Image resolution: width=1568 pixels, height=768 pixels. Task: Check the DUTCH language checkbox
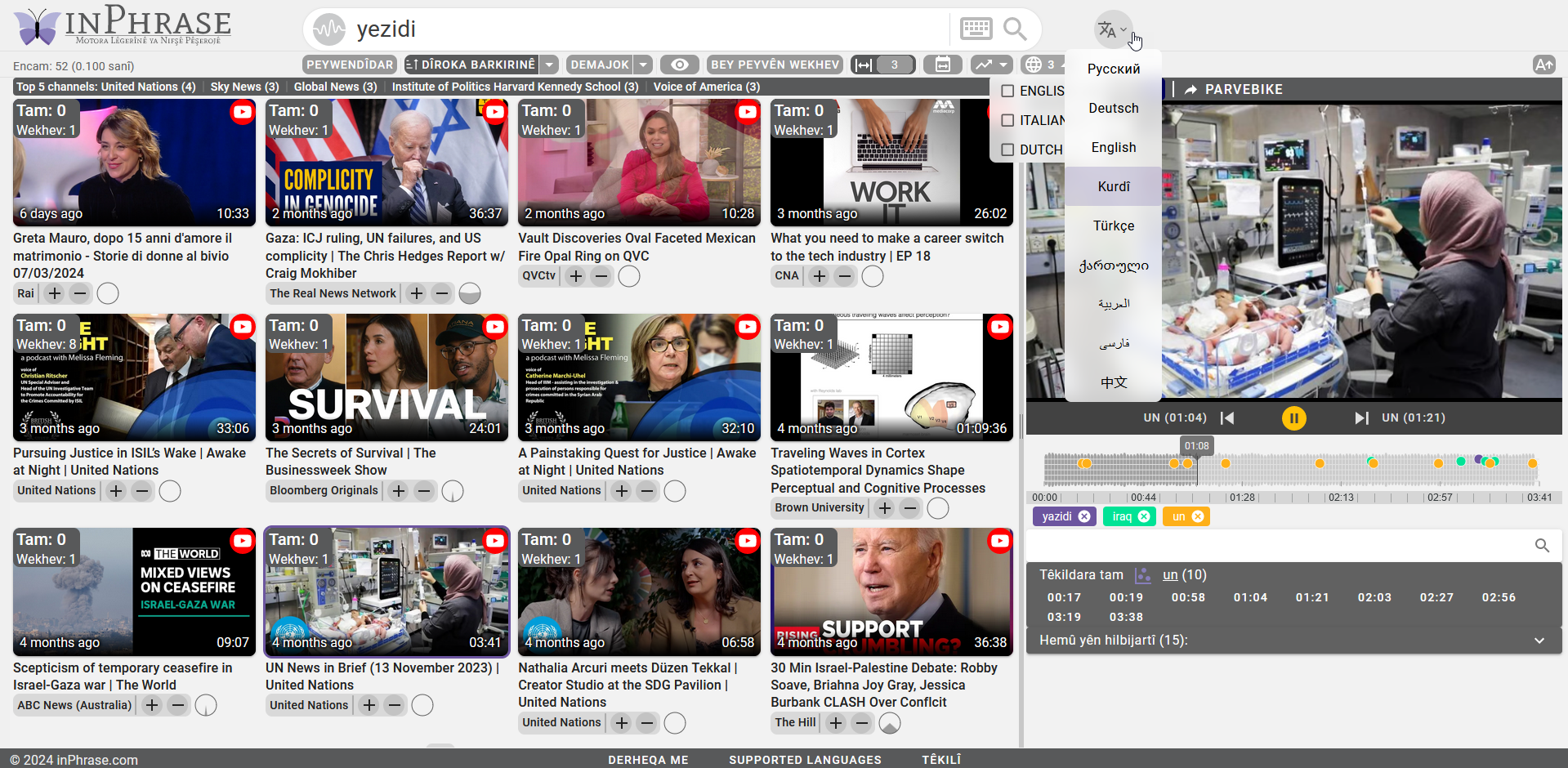coord(1007,150)
